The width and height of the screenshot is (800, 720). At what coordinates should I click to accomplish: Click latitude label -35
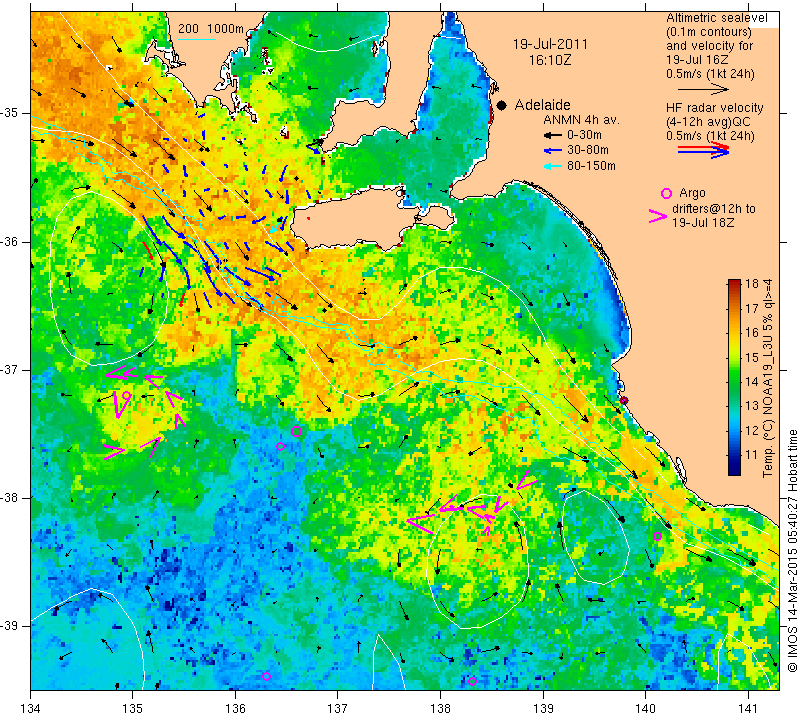click(x=10, y=113)
